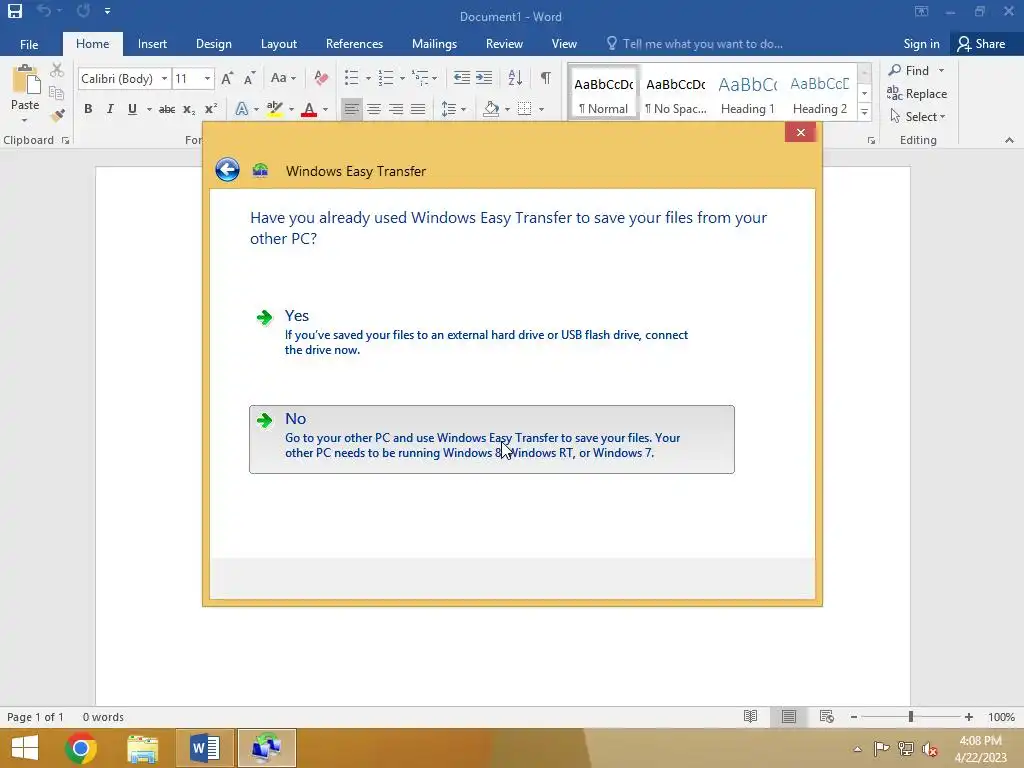Image resolution: width=1024 pixels, height=768 pixels.
Task: Toggle Underline formatting
Action: click(132, 109)
